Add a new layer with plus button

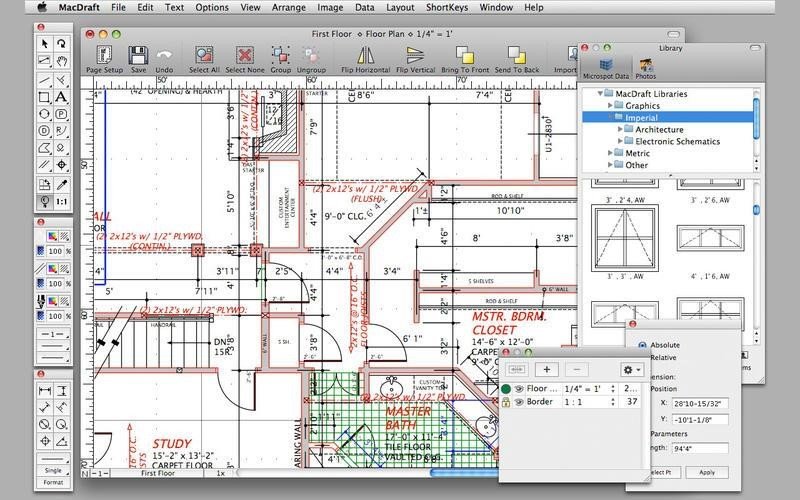[x=546, y=369]
